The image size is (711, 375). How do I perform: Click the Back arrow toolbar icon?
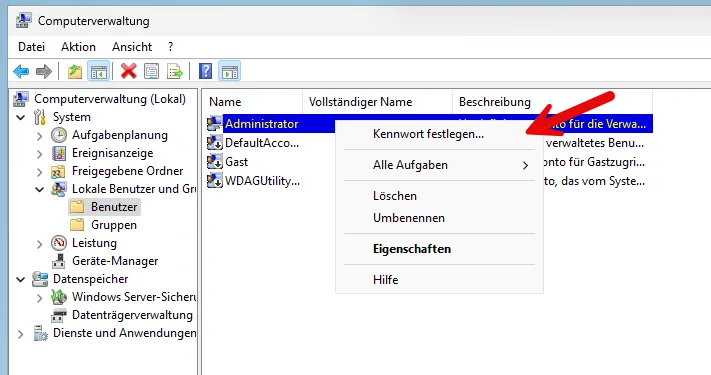tap(21, 71)
